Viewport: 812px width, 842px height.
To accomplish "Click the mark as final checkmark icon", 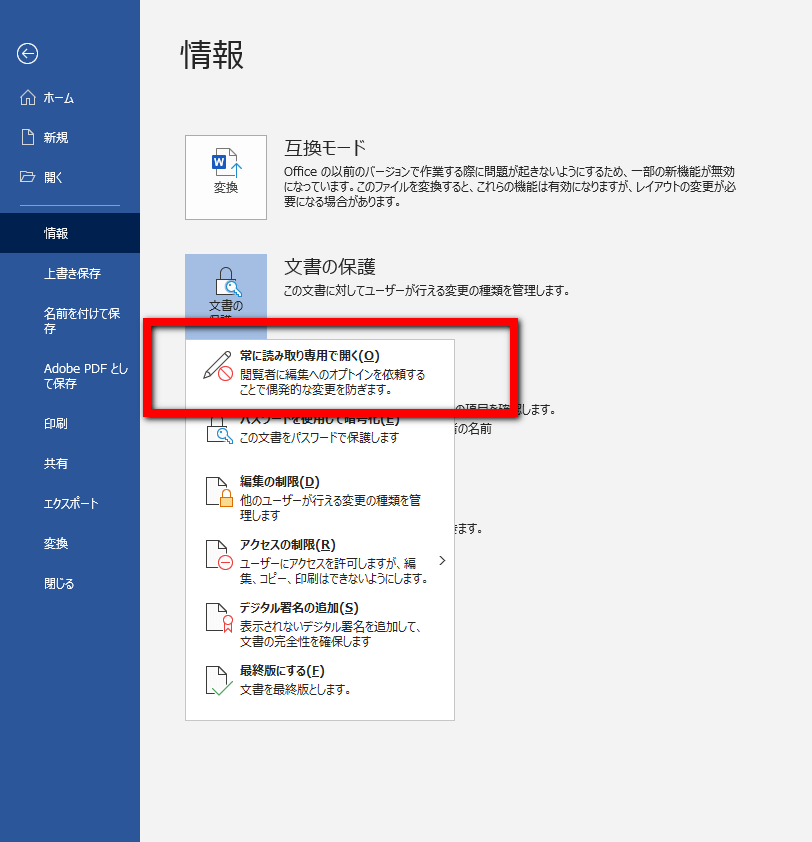I will [219, 681].
